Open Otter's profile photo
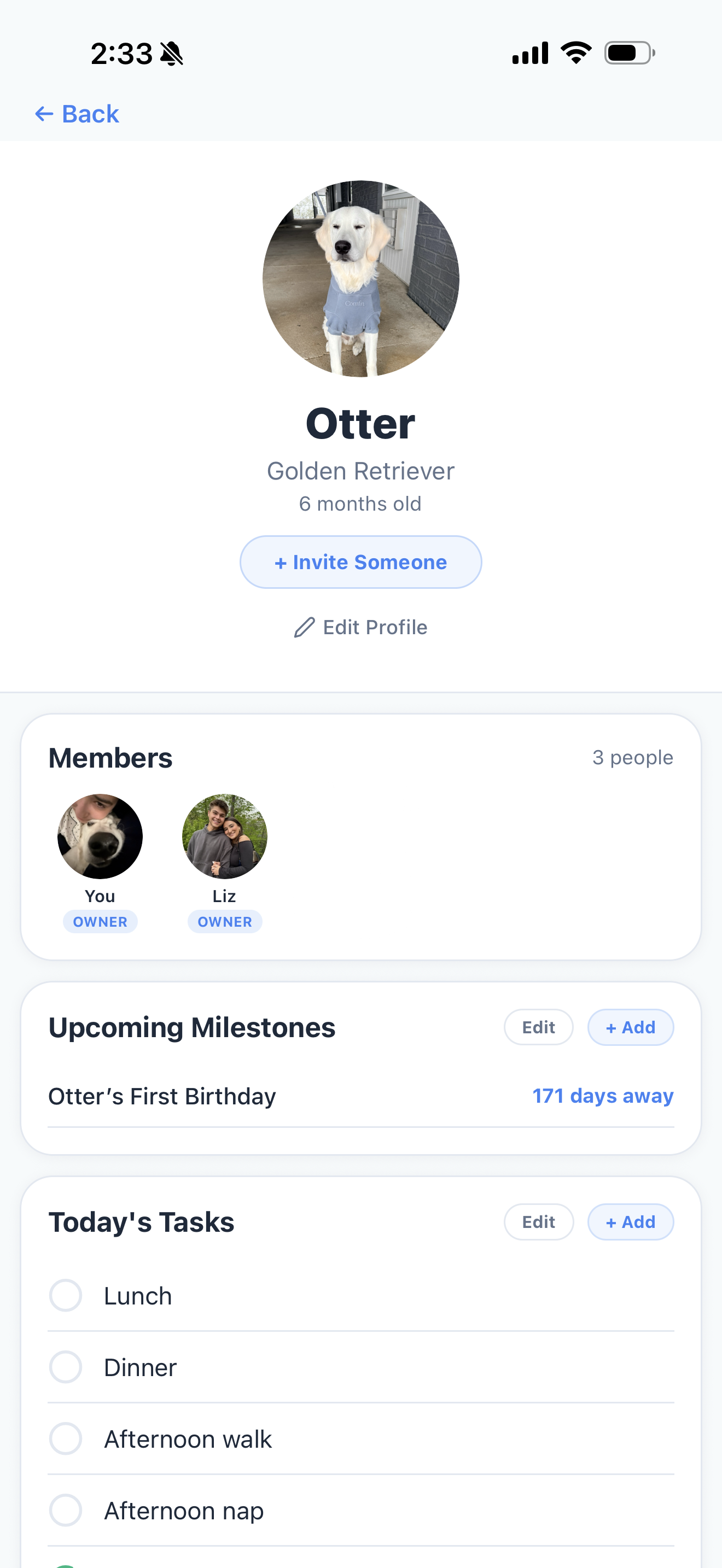This screenshot has height=1568, width=722. pos(361,279)
